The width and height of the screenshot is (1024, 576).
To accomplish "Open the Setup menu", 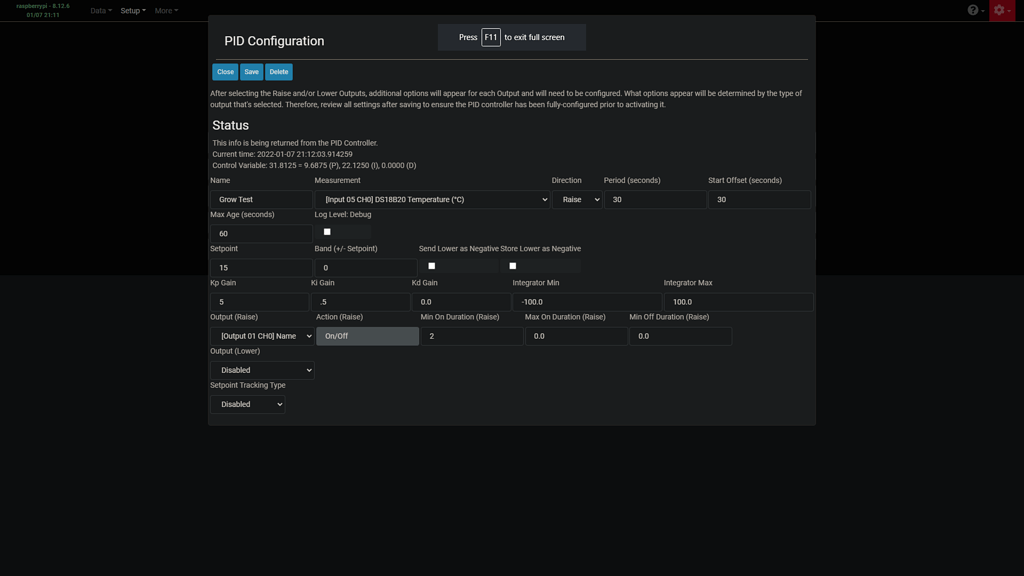I will [131, 10].
